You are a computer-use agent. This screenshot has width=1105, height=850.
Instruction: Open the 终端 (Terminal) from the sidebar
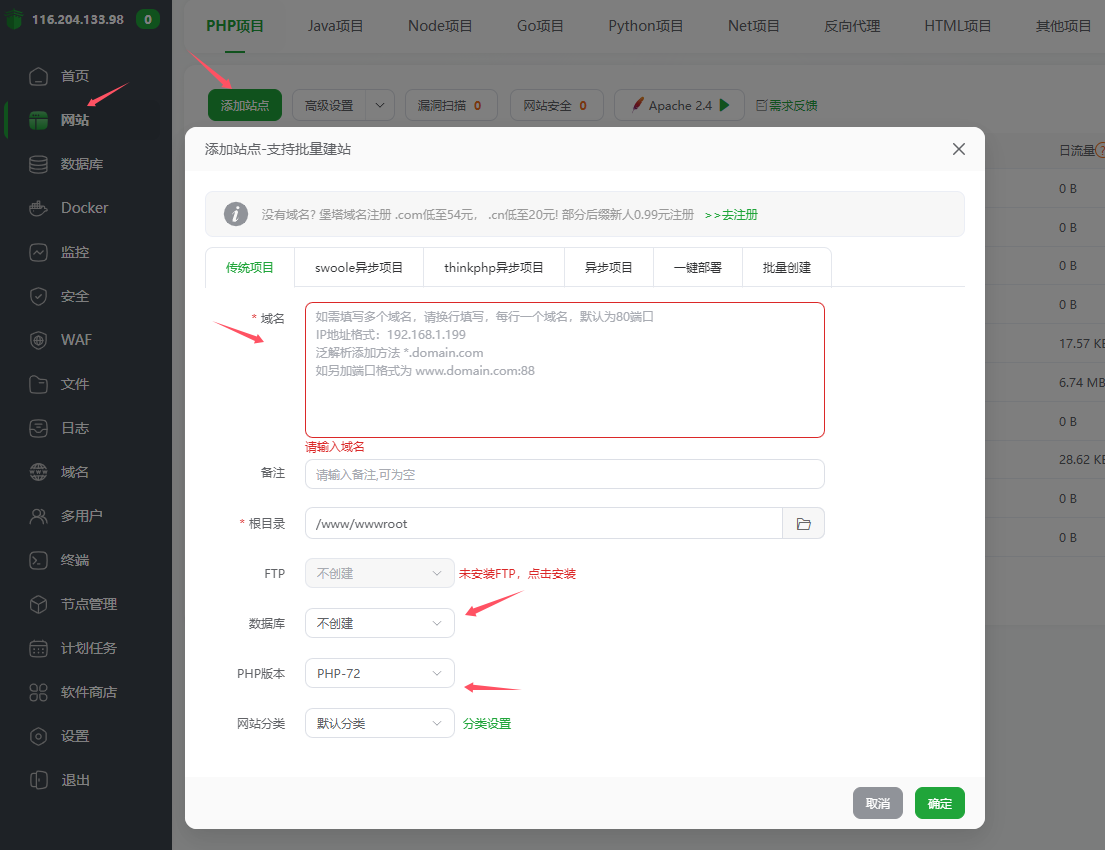pos(75,559)
